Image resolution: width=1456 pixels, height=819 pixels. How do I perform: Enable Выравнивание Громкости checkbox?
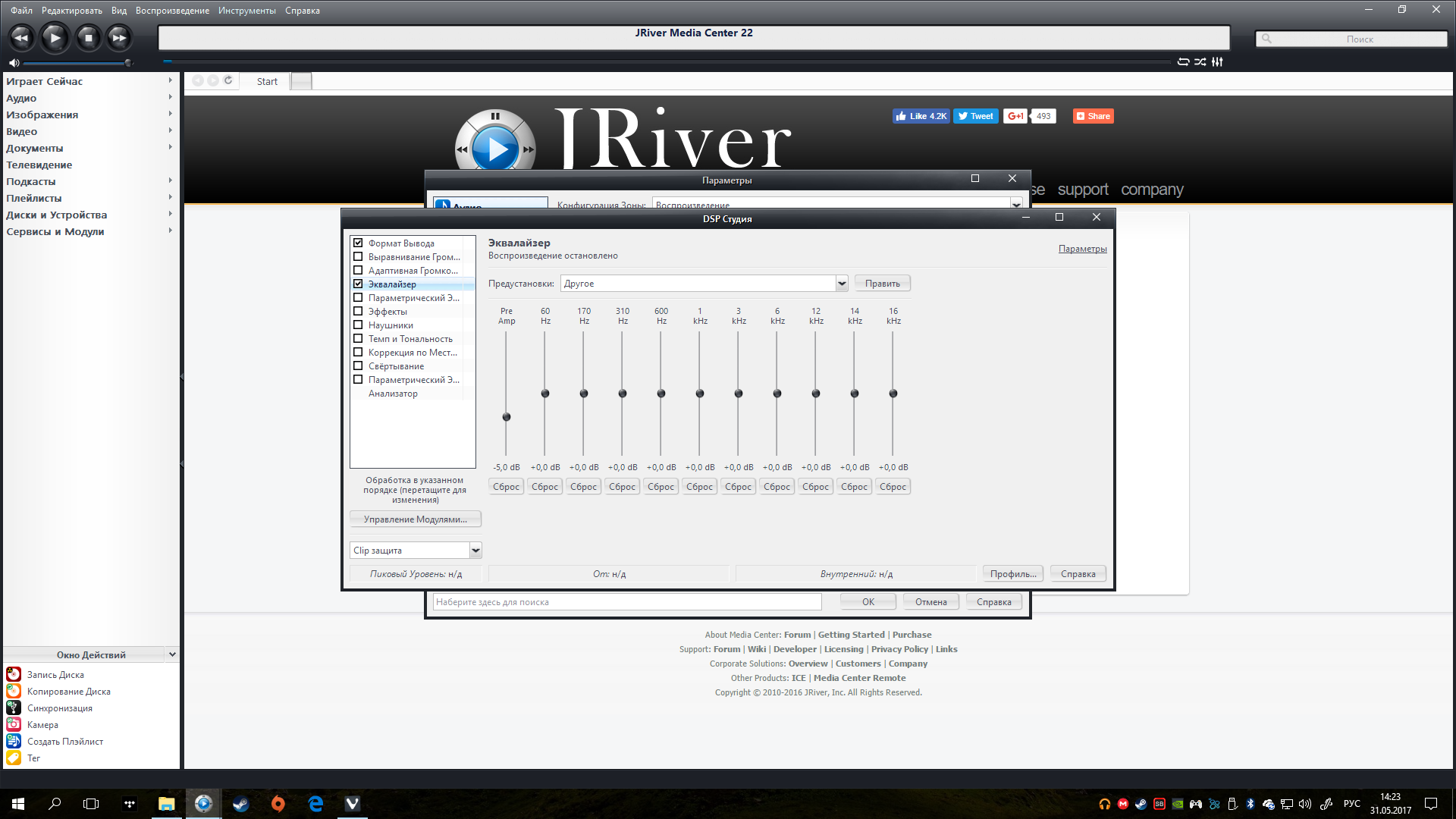358,257
